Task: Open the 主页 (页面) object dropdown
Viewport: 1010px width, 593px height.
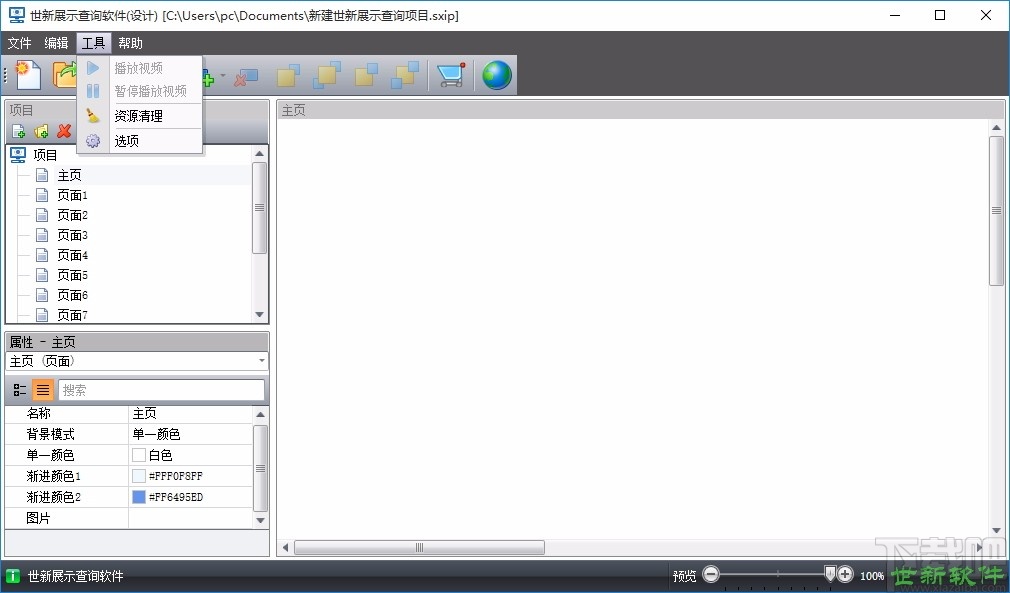Action: click(262, 361)
